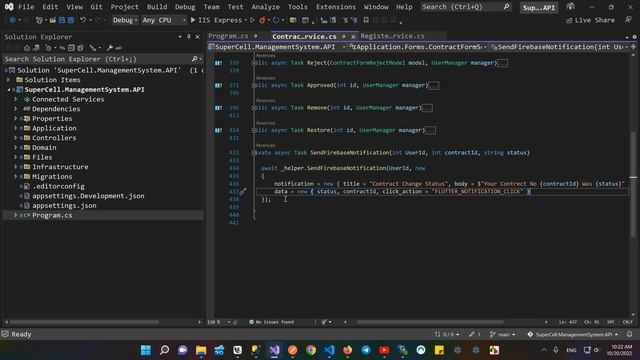The image size is (640, 360).
Task: Click the No issues found indicator
Action: pyautogui.click(x=271, y=322)
